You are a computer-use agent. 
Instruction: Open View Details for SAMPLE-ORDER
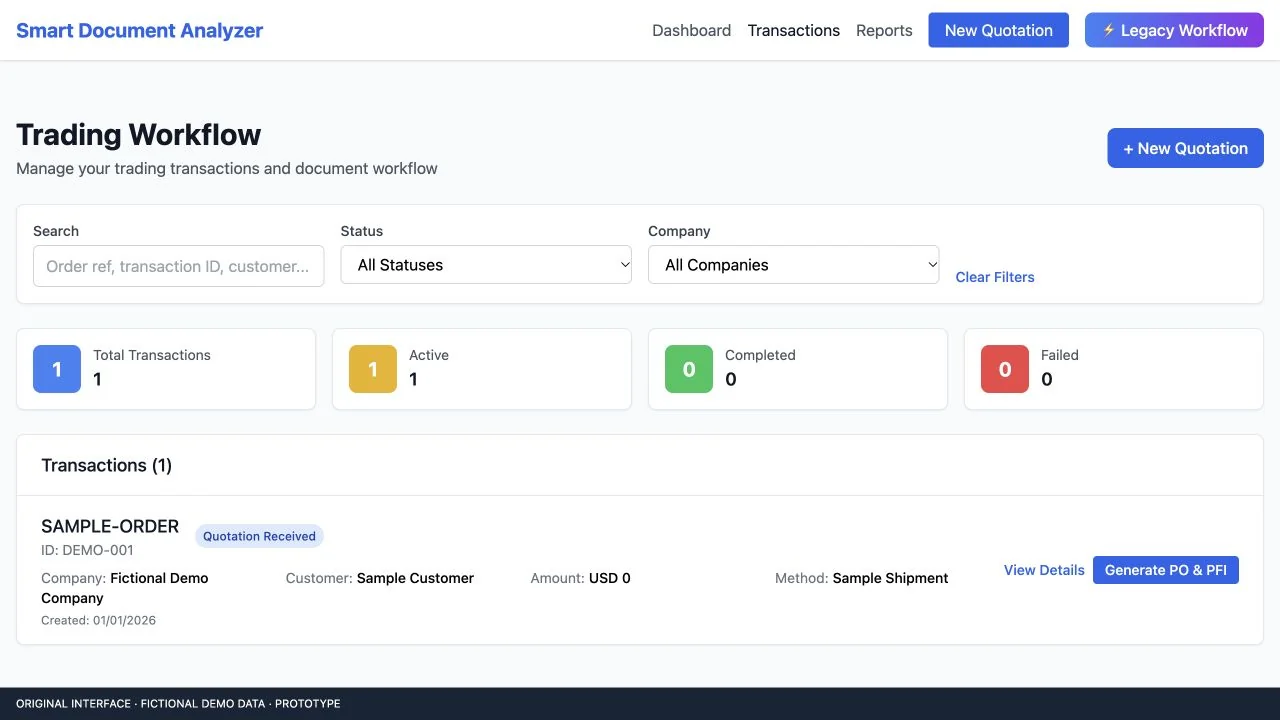[1044, 570]
